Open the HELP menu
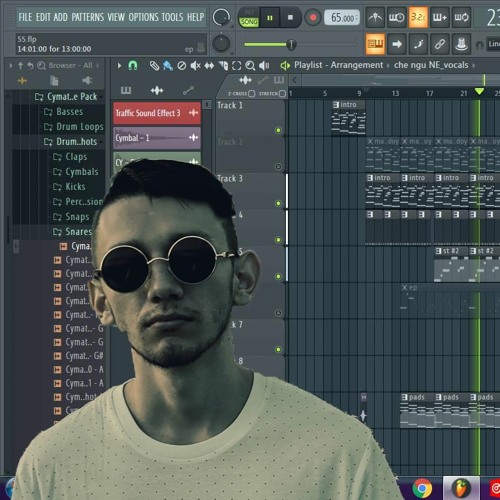Image resolution: width=500 pixels, height=500 pixels. [x=196, y=17]
